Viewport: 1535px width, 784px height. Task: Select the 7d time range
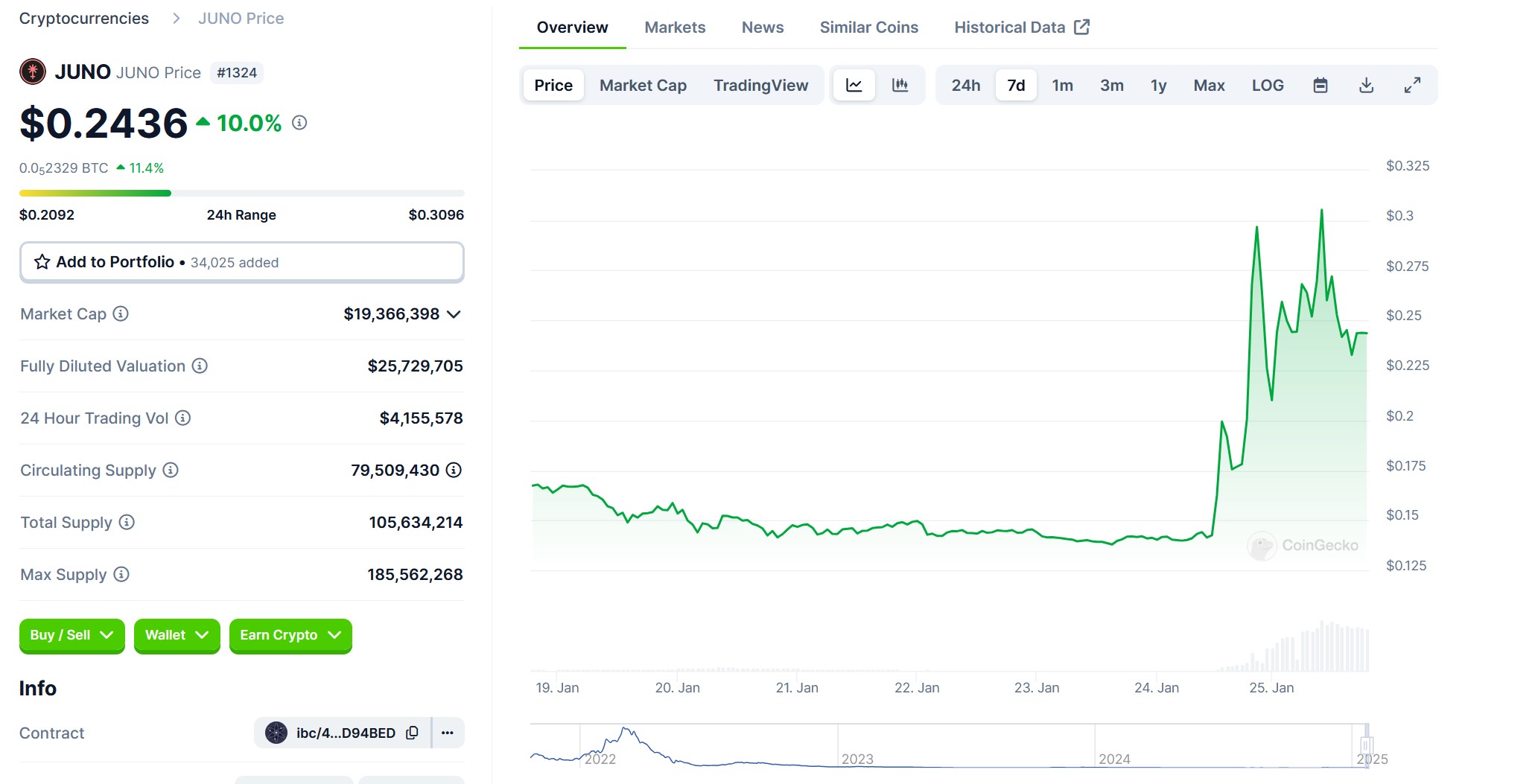pos(1016,85)
